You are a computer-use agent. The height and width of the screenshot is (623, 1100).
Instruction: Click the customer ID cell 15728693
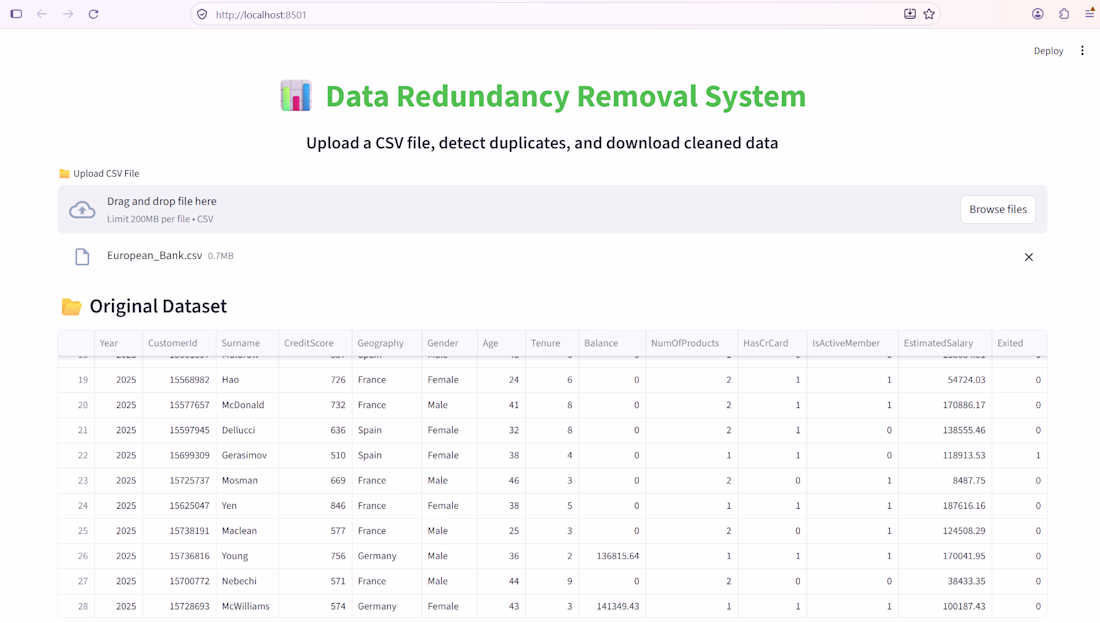[180, 606]
